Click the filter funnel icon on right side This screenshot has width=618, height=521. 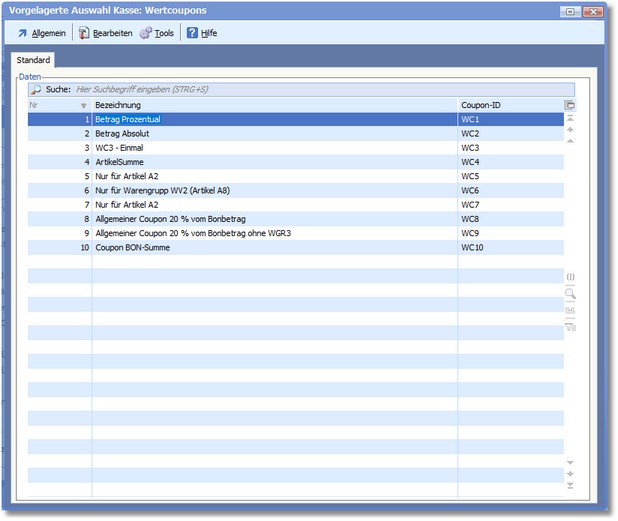pyautogui.click(x=570, y=327)
